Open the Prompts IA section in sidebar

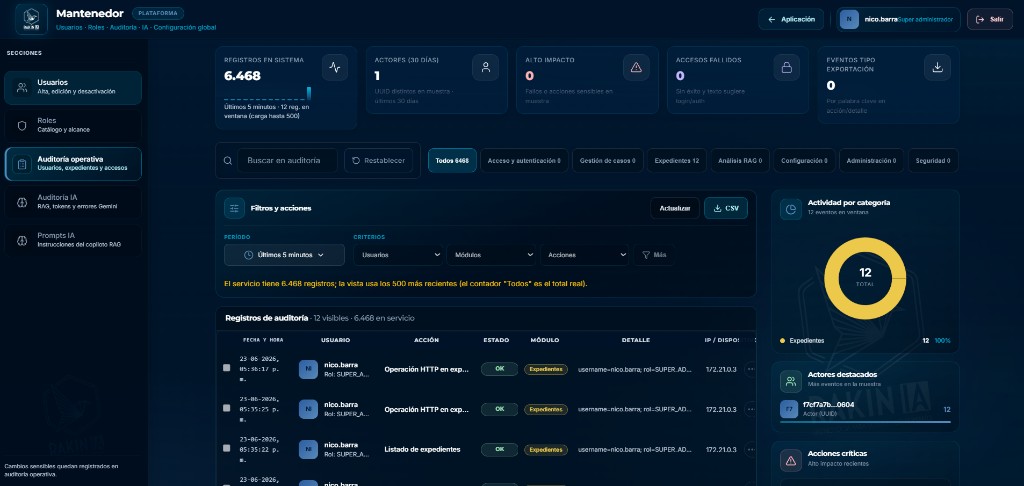(x=72, y=240)
